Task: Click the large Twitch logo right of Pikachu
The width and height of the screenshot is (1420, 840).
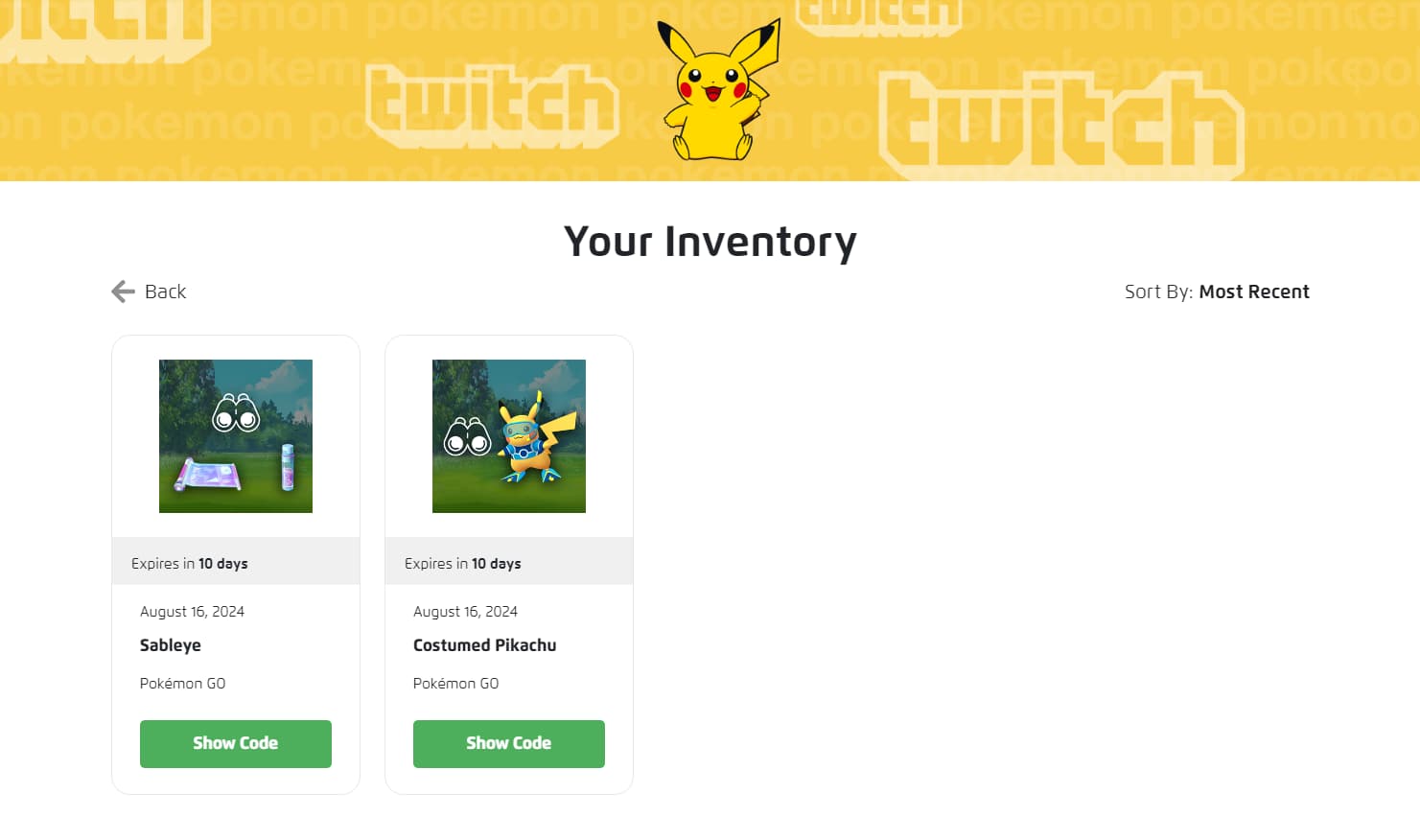Action: (1060, 125)
